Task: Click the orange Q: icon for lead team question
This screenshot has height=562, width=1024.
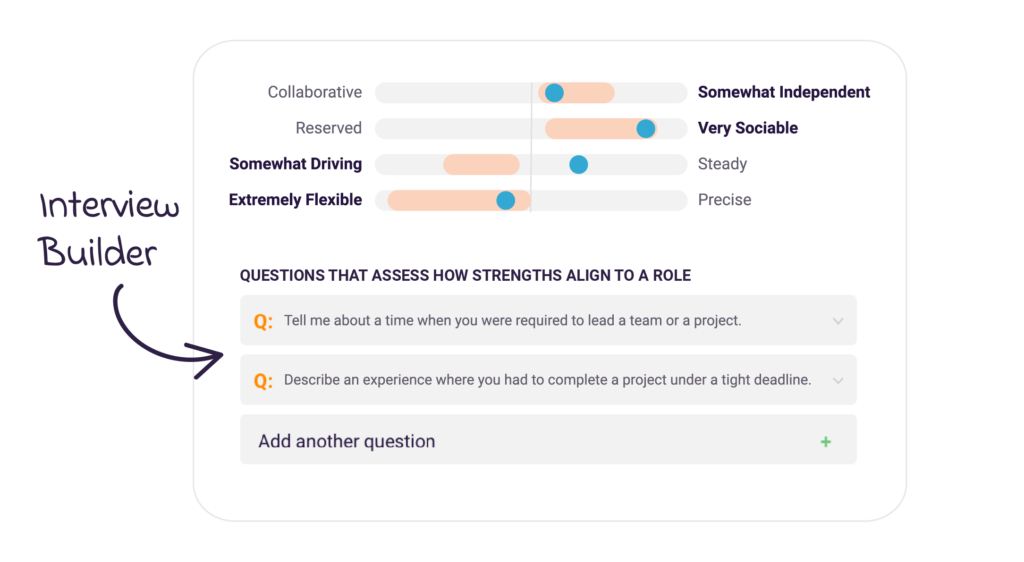Action: (x=263, y=321)
